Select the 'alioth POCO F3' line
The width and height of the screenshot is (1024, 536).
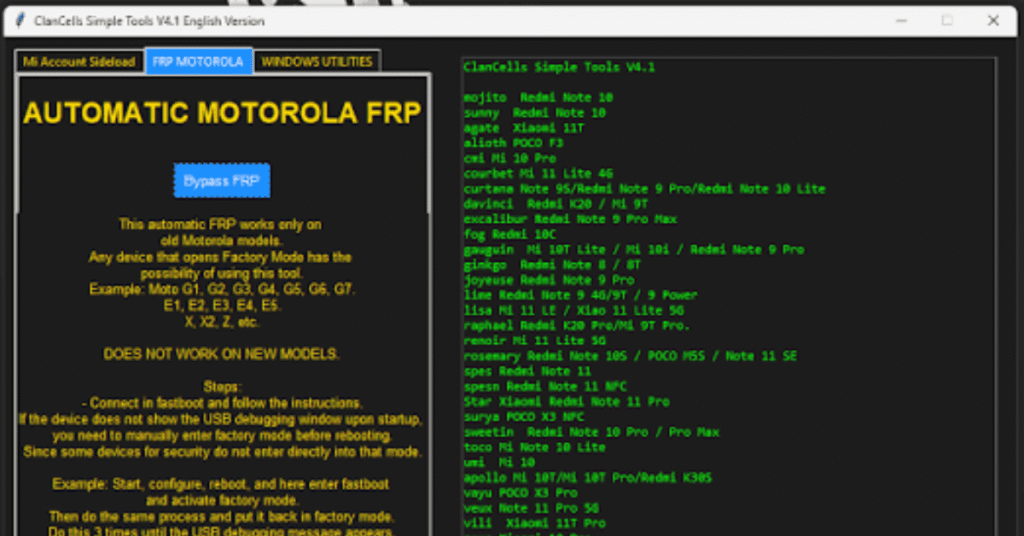[513, 143]
